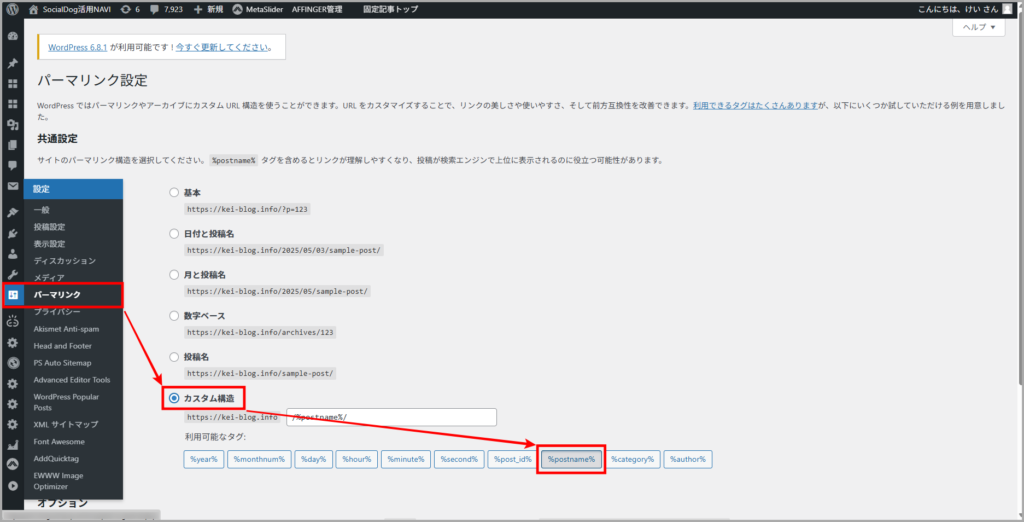Insert the %year% tag

(x=204, y=459)
